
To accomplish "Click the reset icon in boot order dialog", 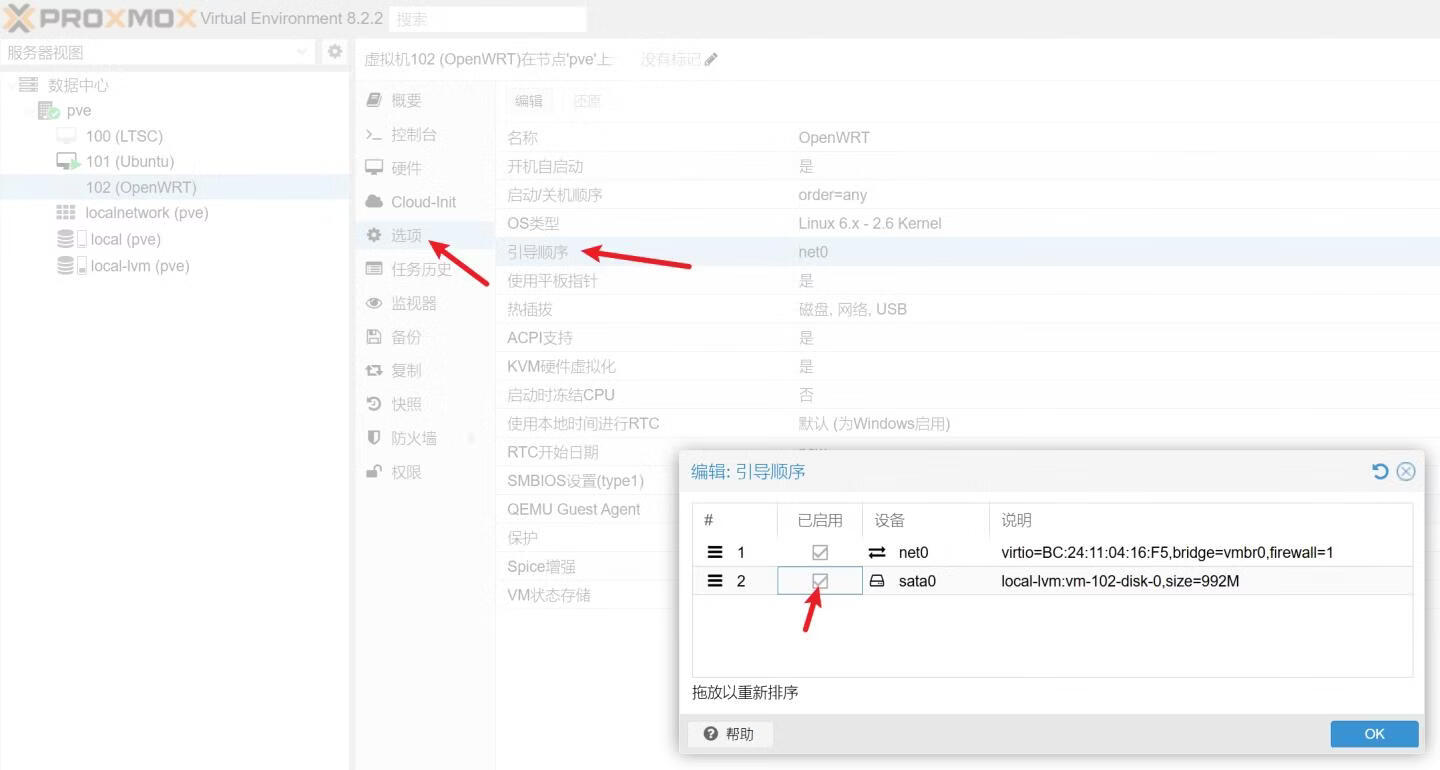I will (x=1380, y=471).
